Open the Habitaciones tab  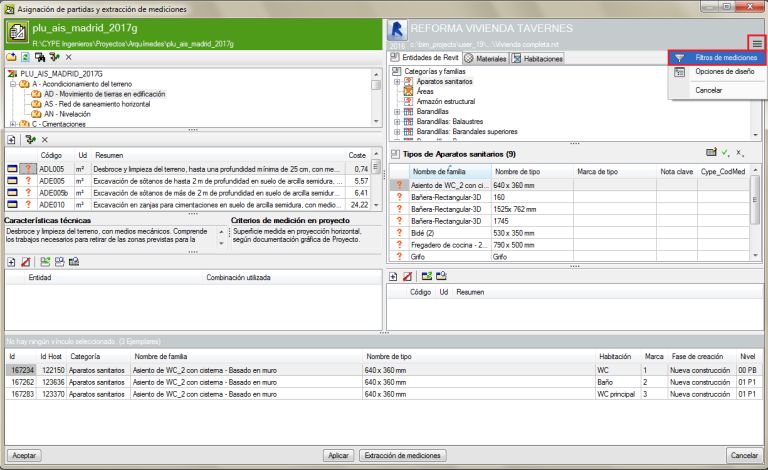[537, 59]
